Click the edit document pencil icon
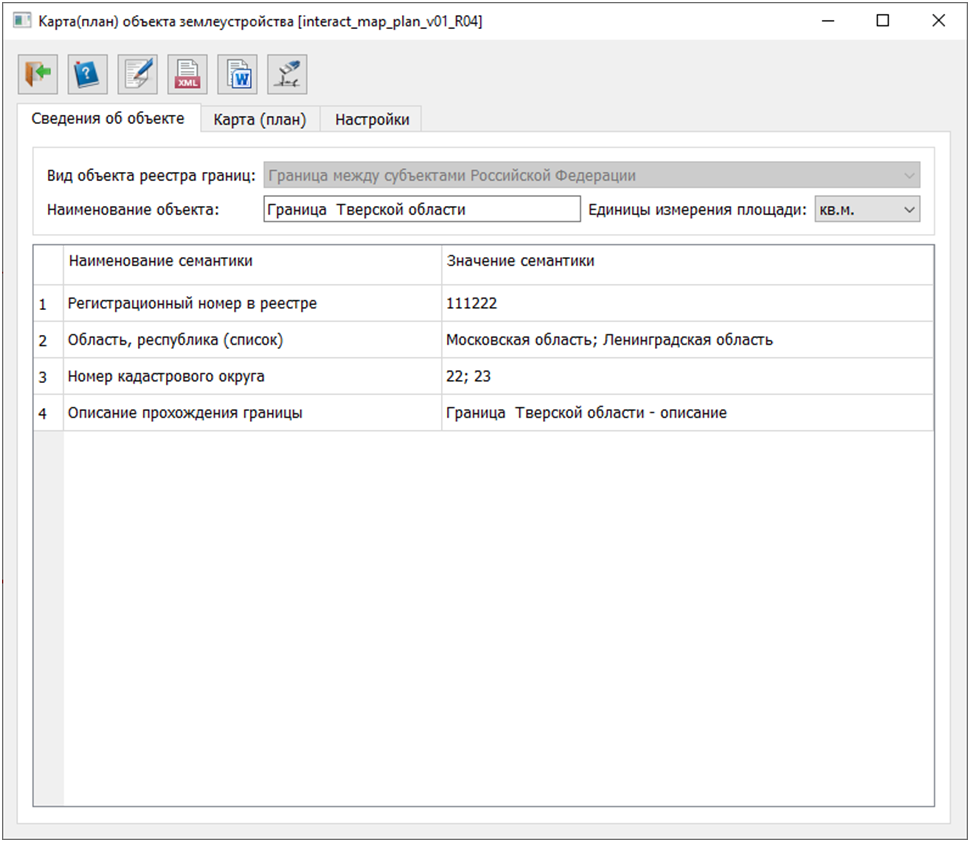Viewport: 970px width, 842px height. [x=138, y=74]
